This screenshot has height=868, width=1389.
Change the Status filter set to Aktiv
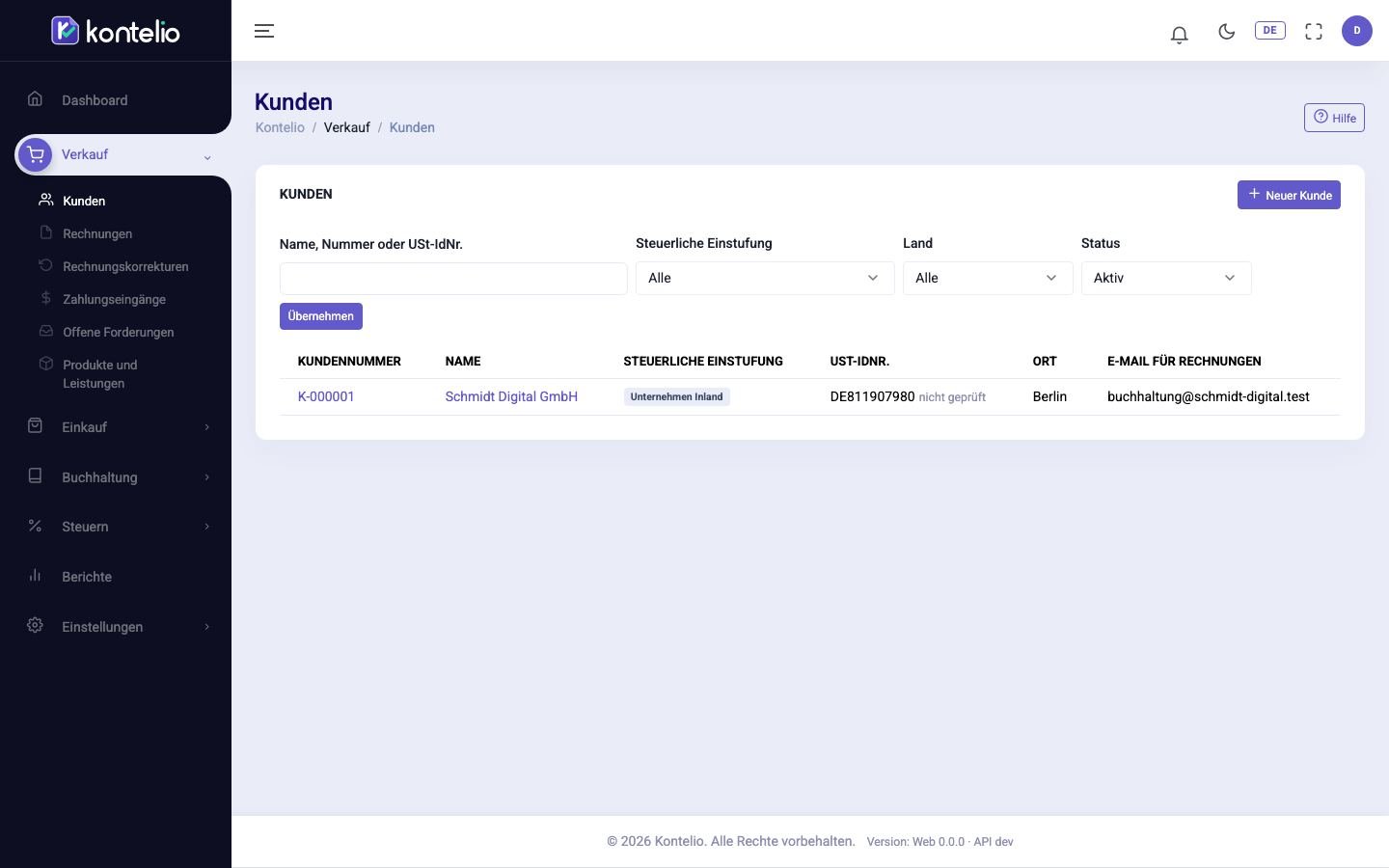pyautogui.click(x=1166, y=278)
